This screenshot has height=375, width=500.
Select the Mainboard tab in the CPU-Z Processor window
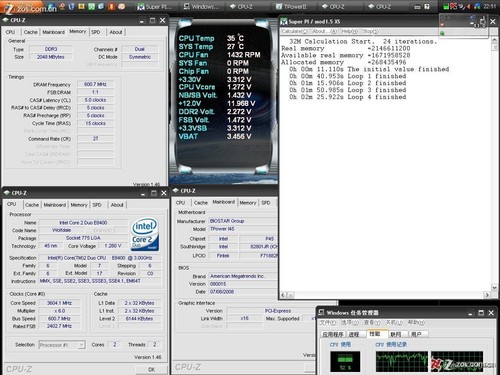point(55,205)
